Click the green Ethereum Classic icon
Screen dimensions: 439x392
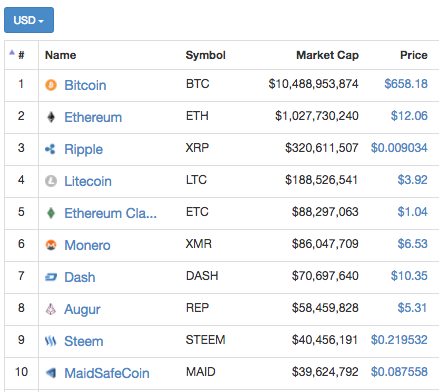(x=51, y=213)
